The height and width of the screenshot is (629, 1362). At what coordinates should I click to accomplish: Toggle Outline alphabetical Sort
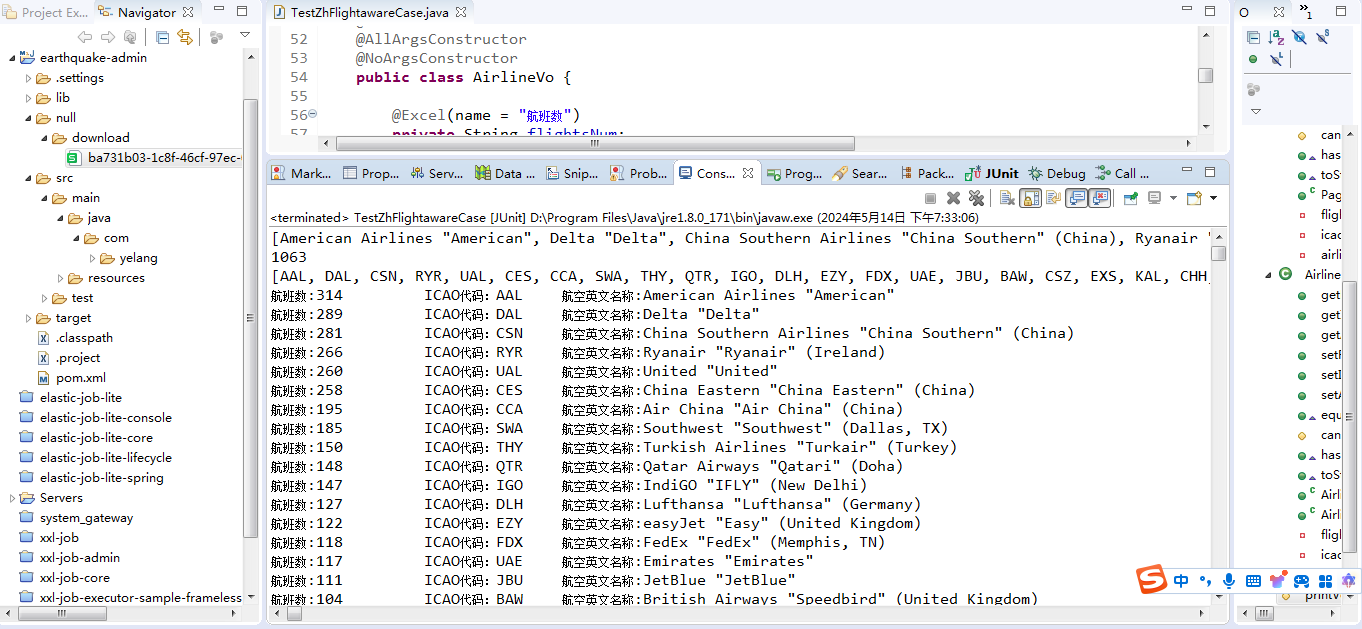(x=1276, y=37)
